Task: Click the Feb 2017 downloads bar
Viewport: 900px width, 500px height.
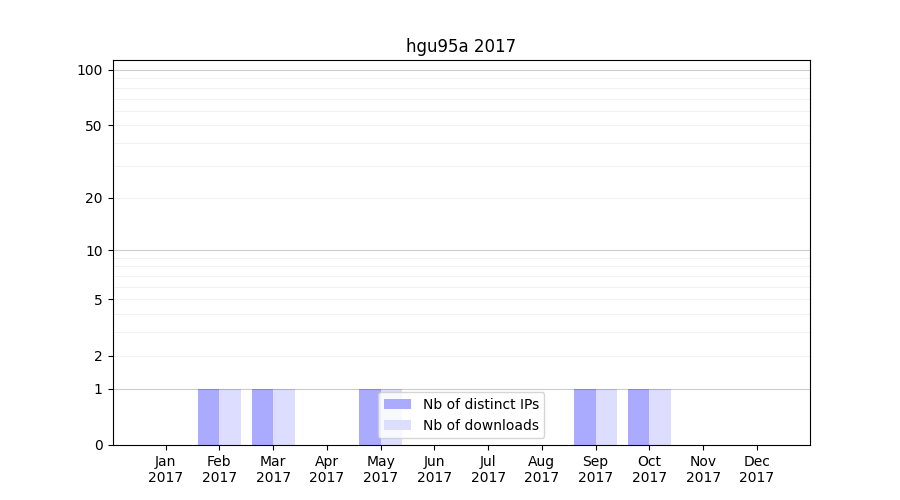Action: 230,417
